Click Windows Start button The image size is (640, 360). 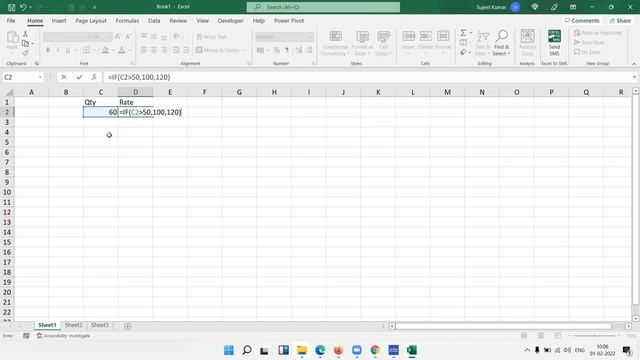229,350
